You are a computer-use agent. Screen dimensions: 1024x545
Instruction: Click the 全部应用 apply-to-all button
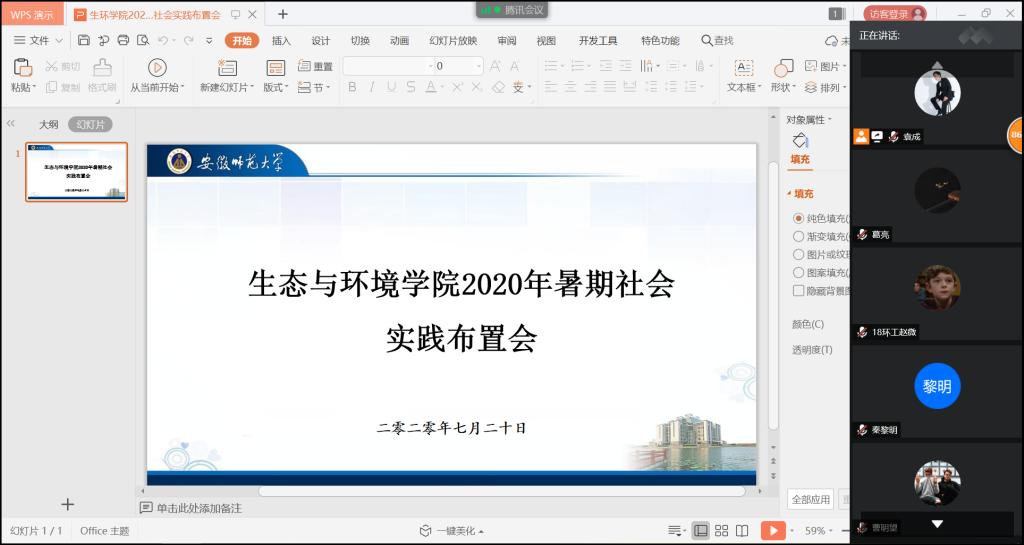pyautogui.click(x=810, y=499)
